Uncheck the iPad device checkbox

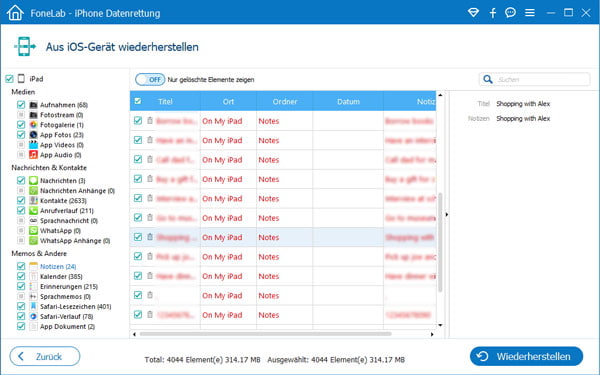point(10,79)
